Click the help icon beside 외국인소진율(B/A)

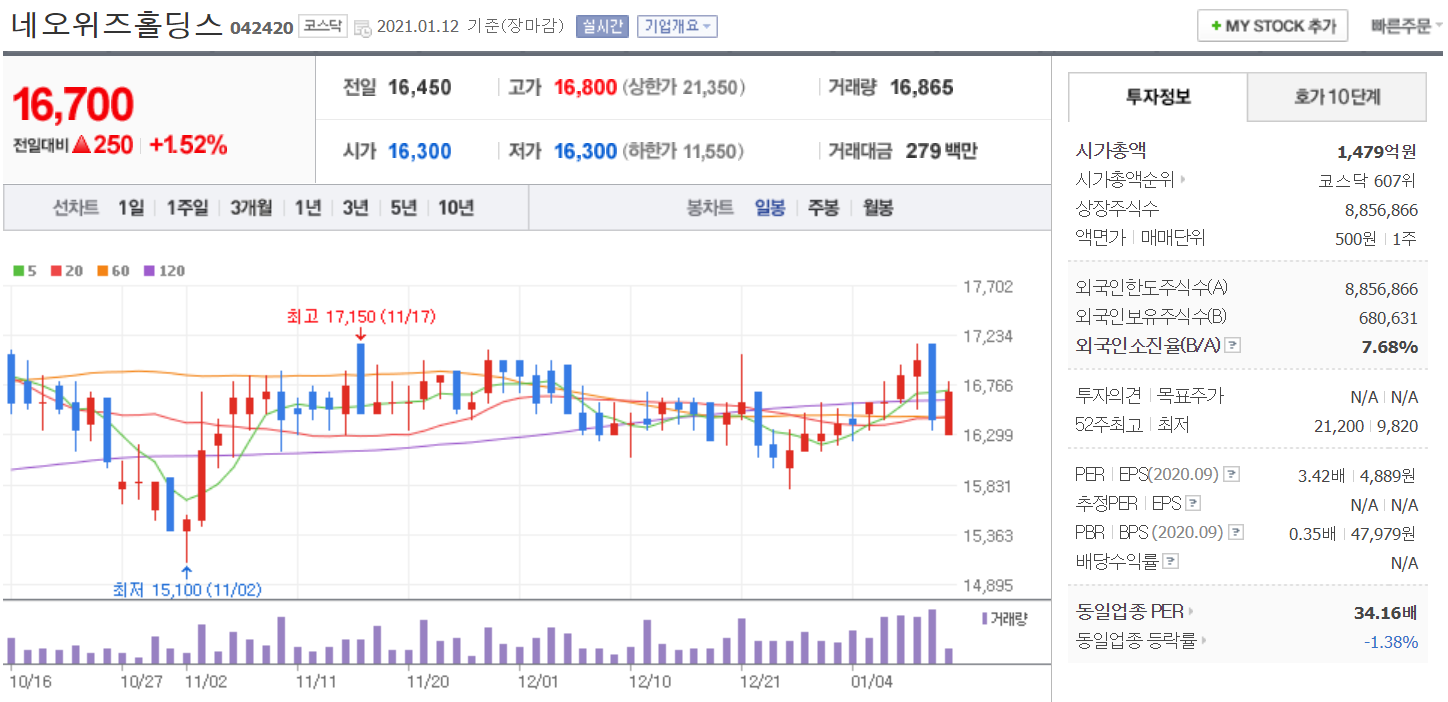1233,346
